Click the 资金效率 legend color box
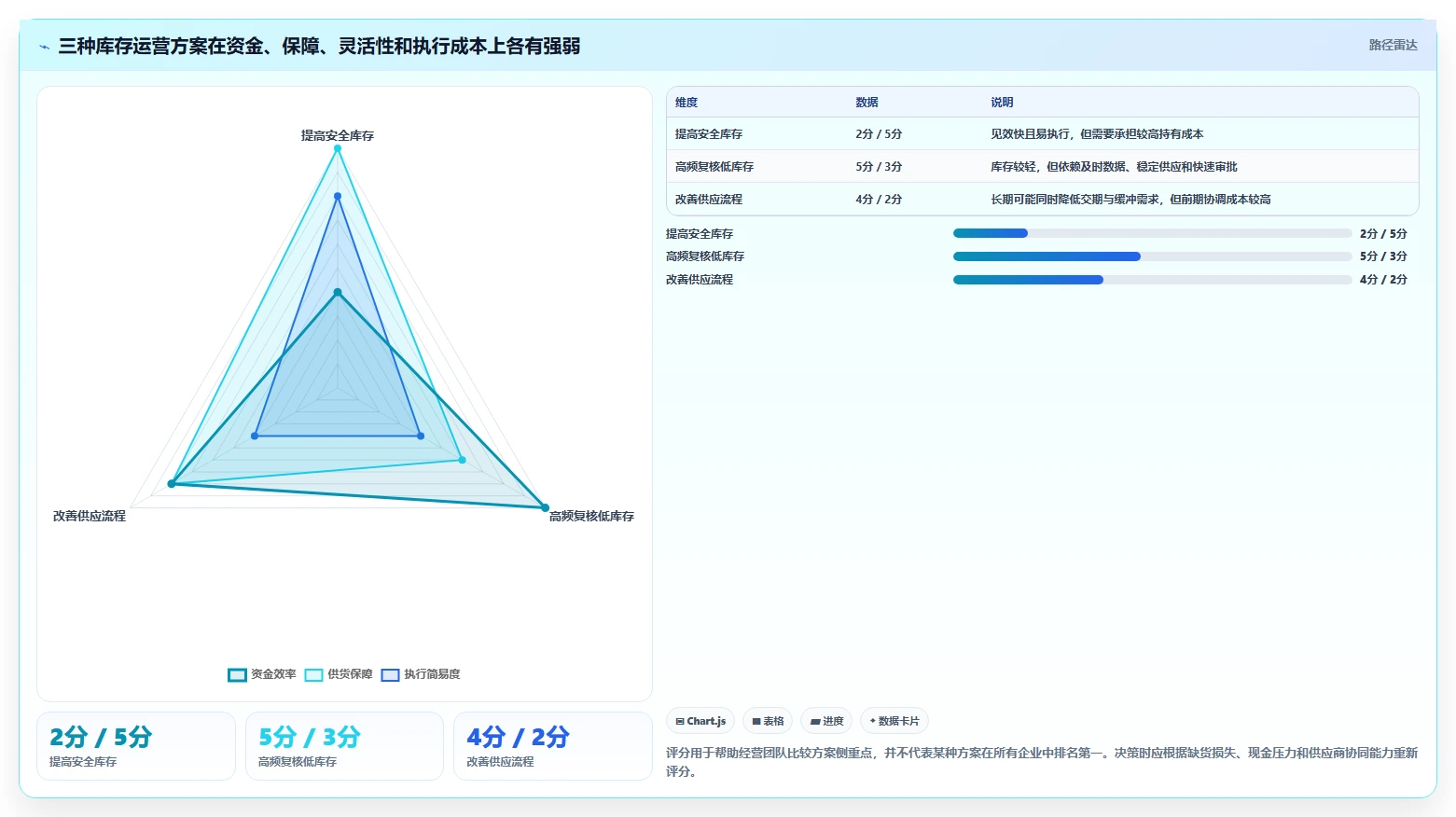 (x=237, y=675)
